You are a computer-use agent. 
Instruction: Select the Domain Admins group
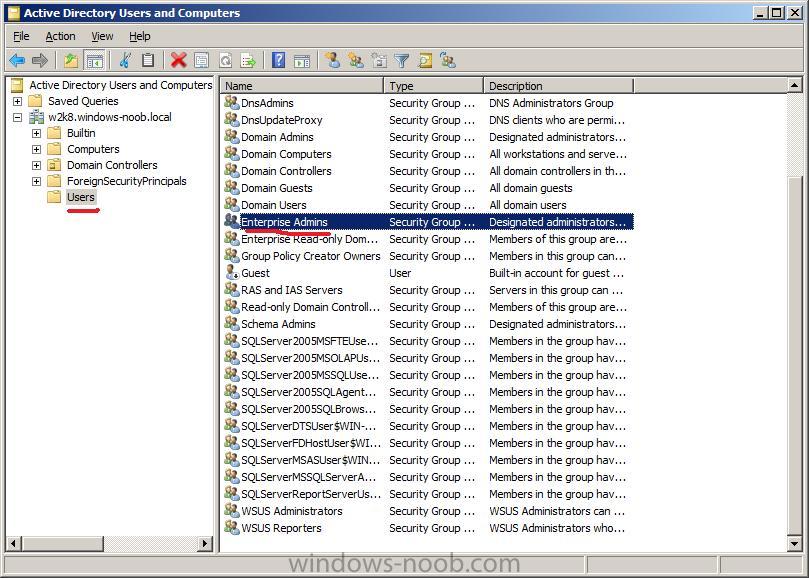point(277,137)
